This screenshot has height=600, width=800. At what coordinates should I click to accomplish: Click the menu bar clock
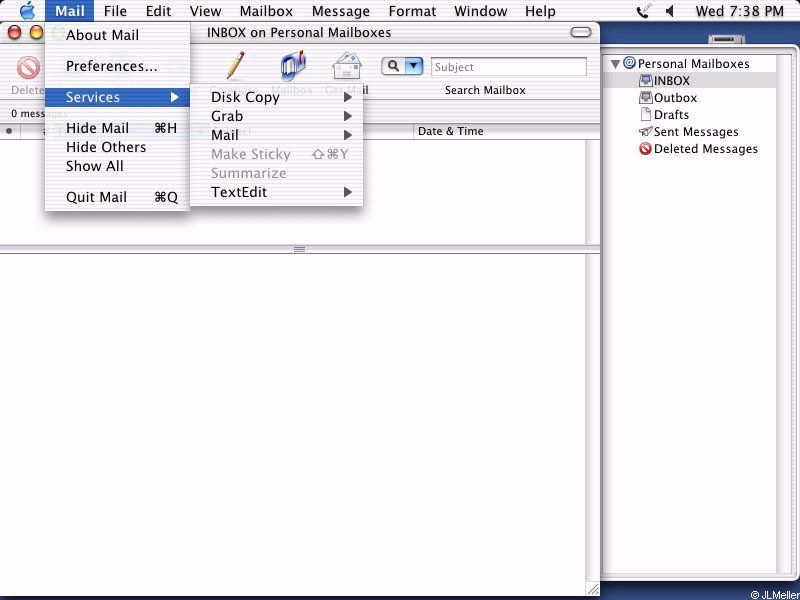[x=739, y=11]
